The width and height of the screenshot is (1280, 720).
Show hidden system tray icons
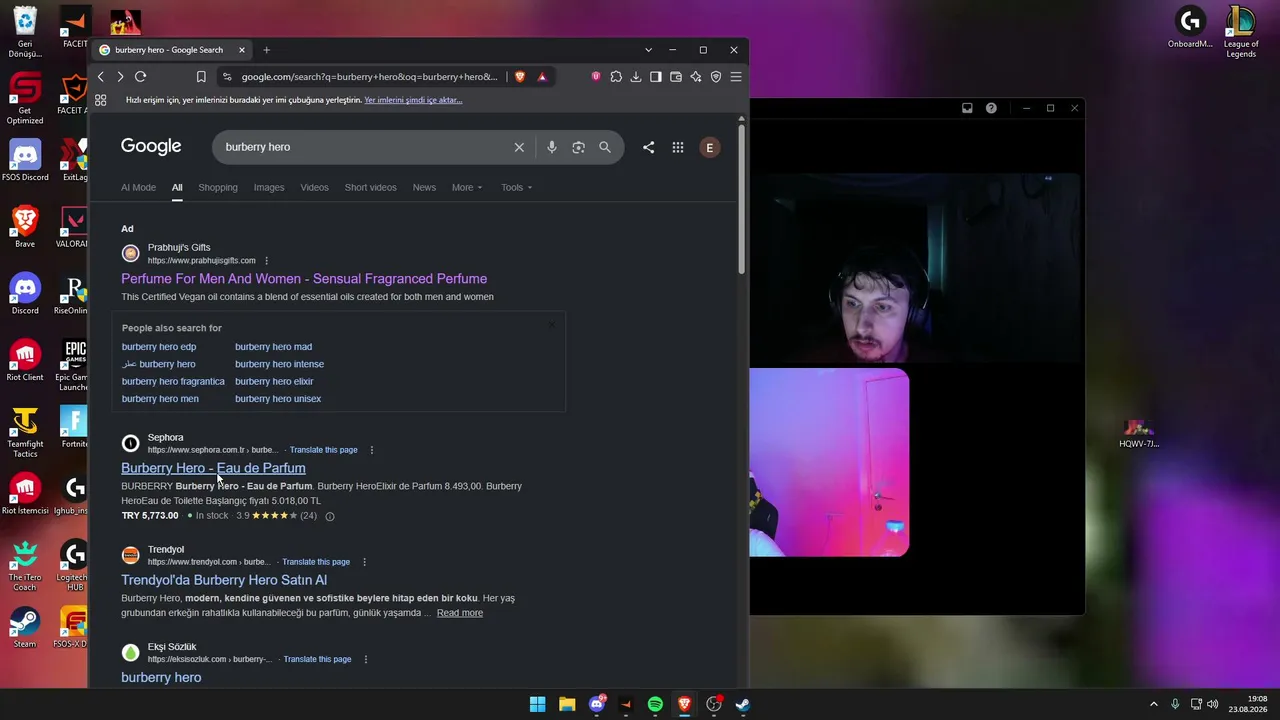1153,704
